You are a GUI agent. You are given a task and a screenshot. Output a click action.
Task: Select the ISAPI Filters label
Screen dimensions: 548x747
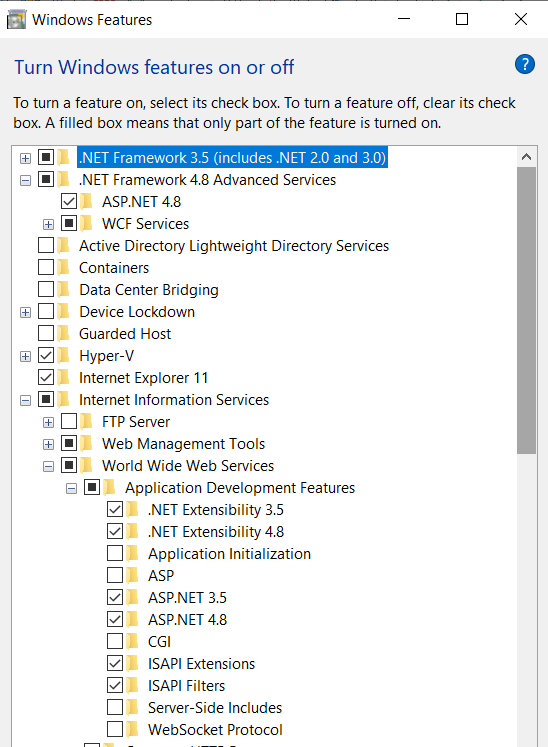point(186,686)
